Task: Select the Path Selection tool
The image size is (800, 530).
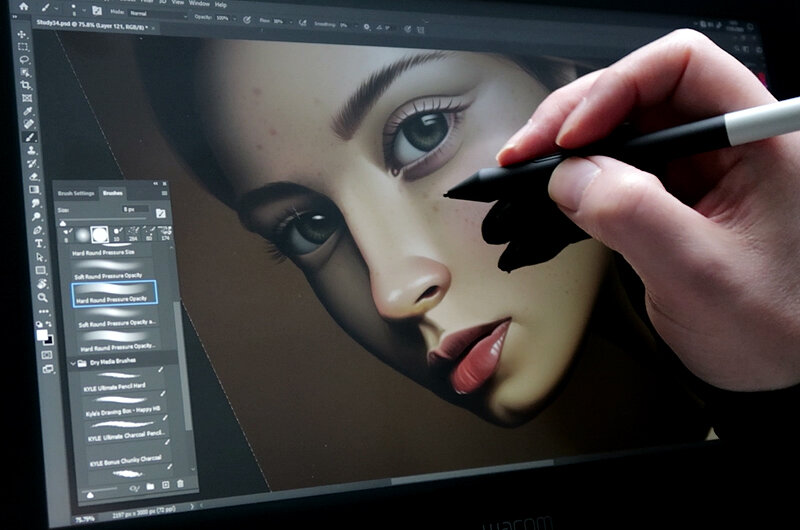Action: tap(40, 257)
